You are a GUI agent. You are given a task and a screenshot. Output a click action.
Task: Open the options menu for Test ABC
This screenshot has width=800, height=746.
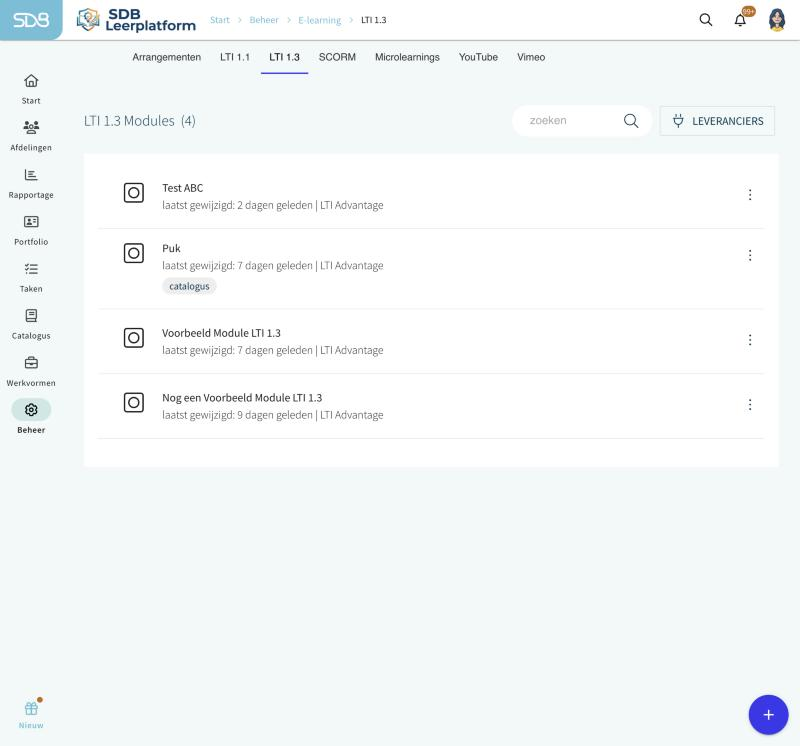point(750,194)
